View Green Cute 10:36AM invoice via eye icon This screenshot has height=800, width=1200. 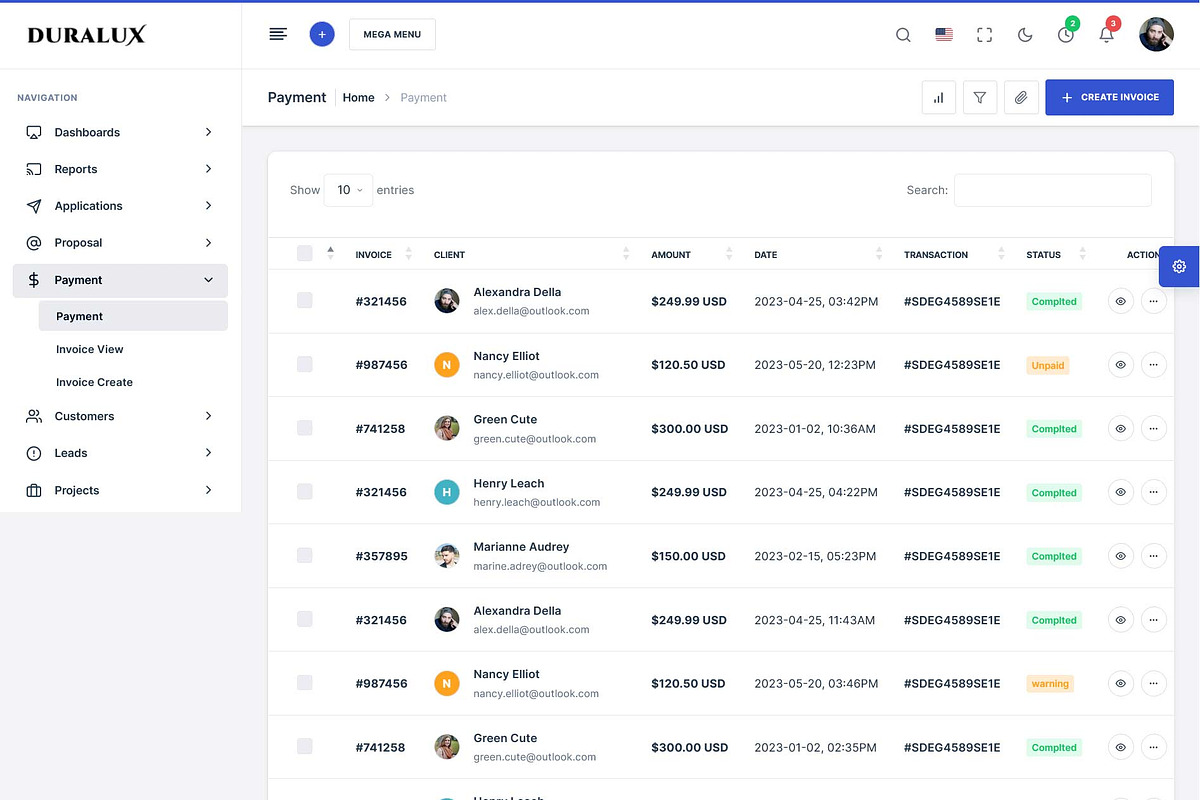tap(1121, 428)
